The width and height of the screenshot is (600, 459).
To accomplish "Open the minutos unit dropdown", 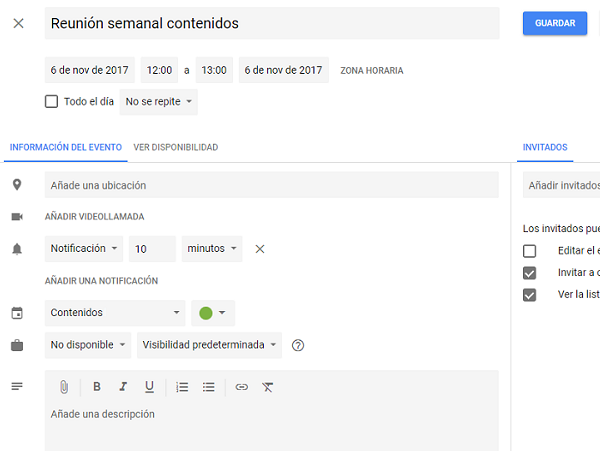I will point(212,249).
